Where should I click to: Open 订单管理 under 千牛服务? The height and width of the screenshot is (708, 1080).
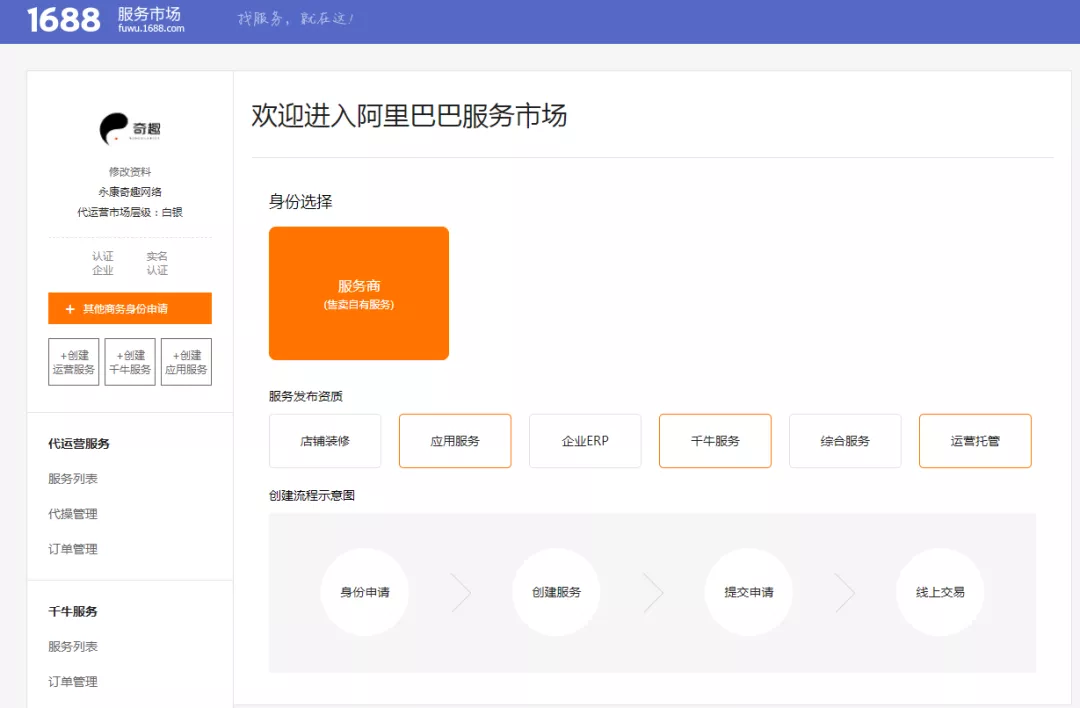pos(73,682)
